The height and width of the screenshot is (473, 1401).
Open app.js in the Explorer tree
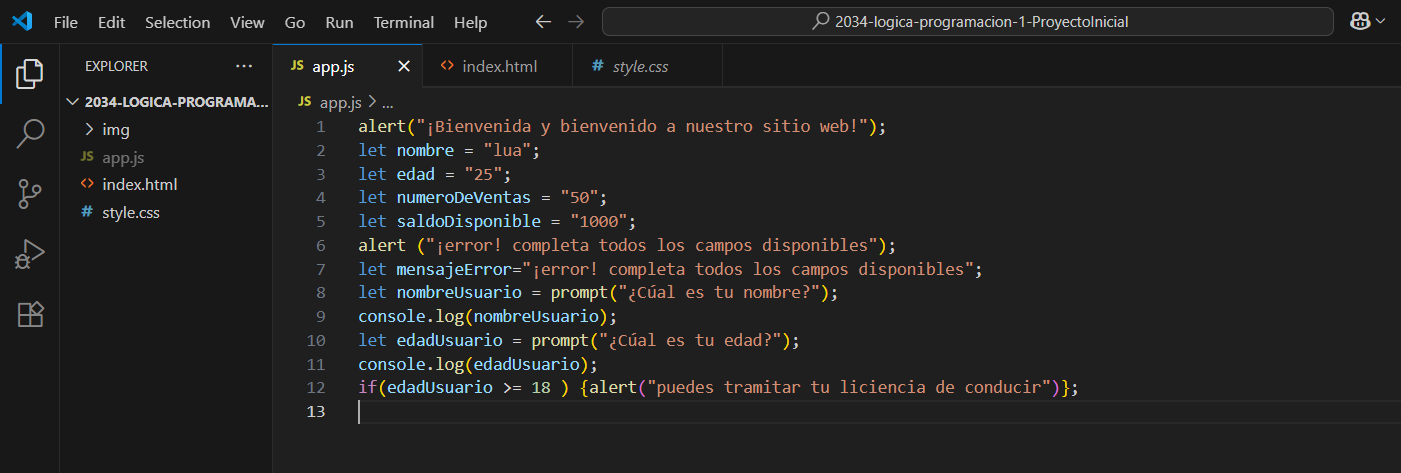[x=166, y=157]
